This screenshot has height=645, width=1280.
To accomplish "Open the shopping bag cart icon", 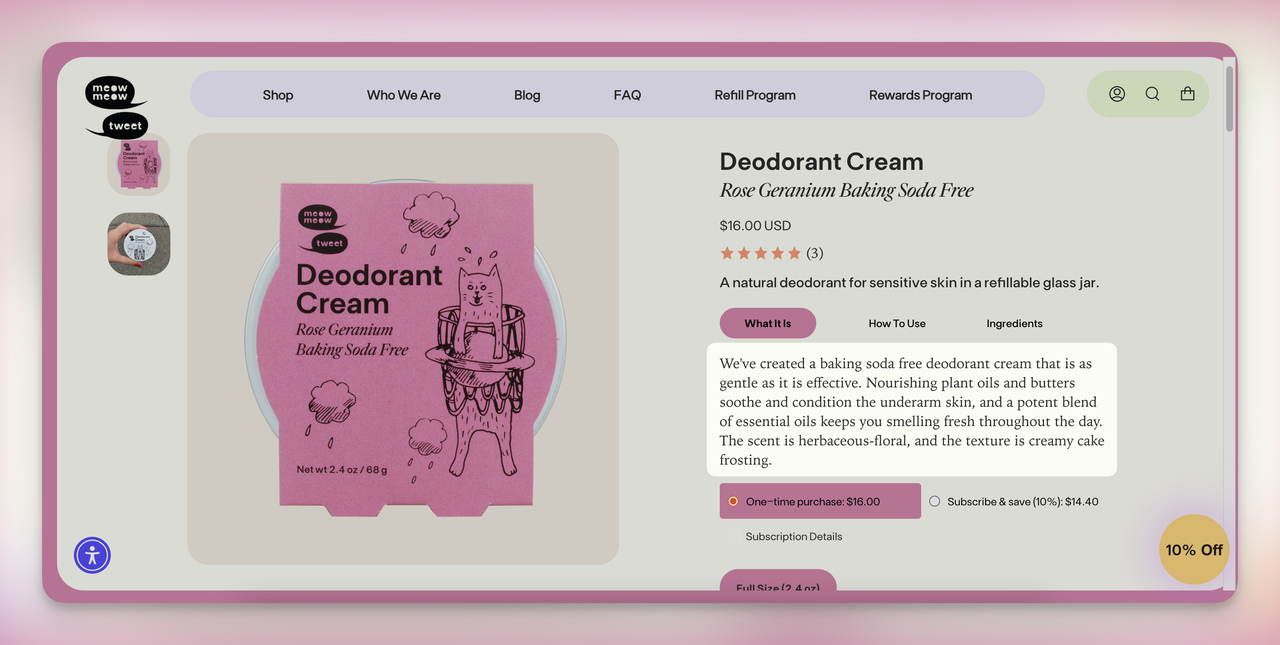I will click(x=1187, y=94).
